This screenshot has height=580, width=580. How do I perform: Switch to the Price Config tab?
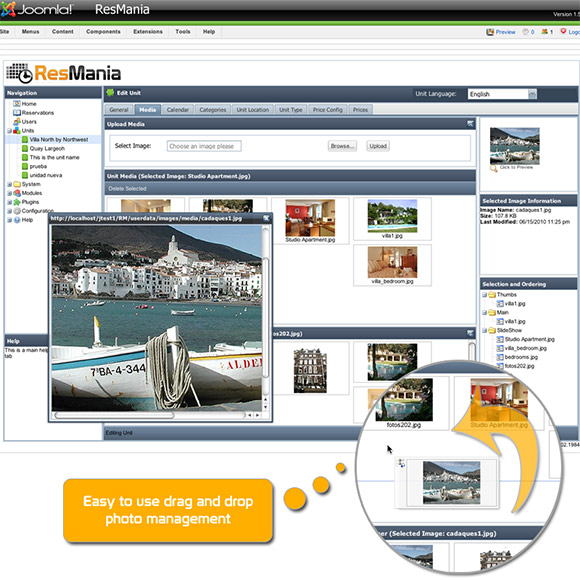click(328, 109)
